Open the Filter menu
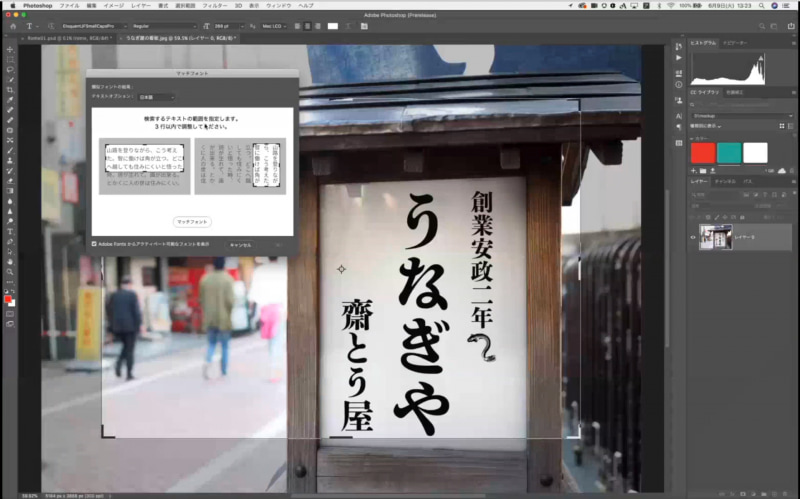 (x=215, y=6)
